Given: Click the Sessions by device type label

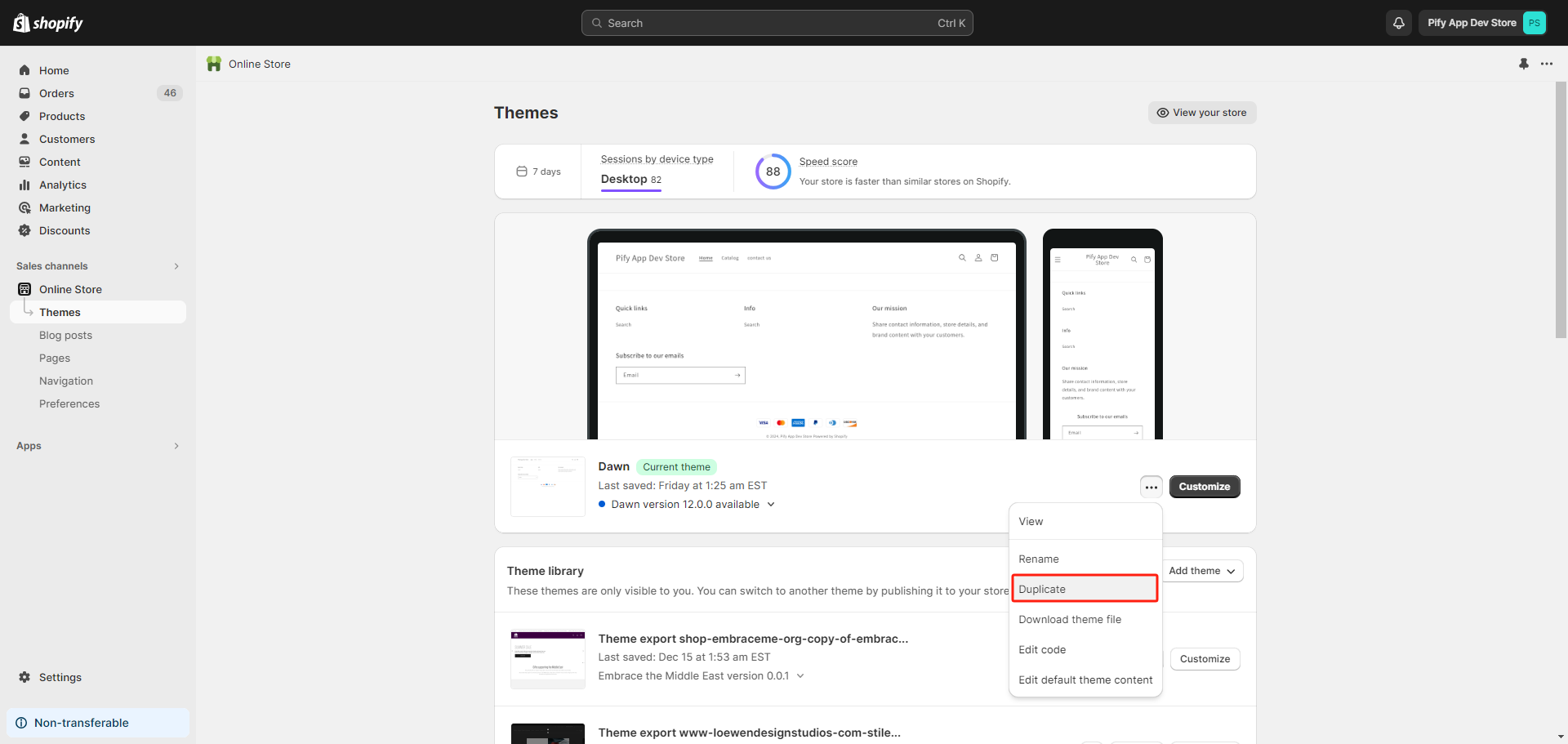Looking at the screenshot, I should [657, 159].
